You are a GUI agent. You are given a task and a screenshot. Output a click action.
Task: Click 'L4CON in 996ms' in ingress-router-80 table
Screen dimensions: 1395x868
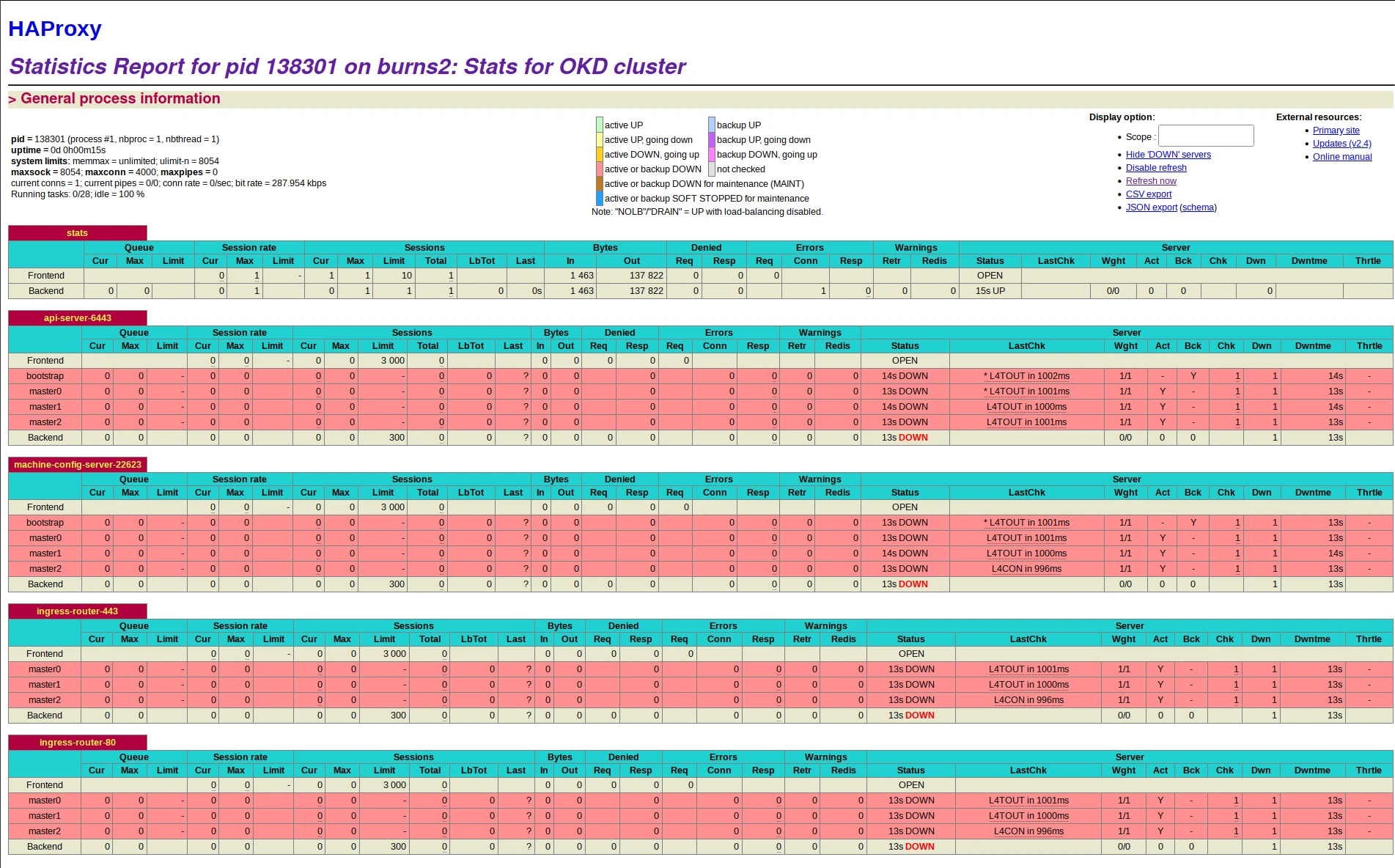coord(1028,831)
